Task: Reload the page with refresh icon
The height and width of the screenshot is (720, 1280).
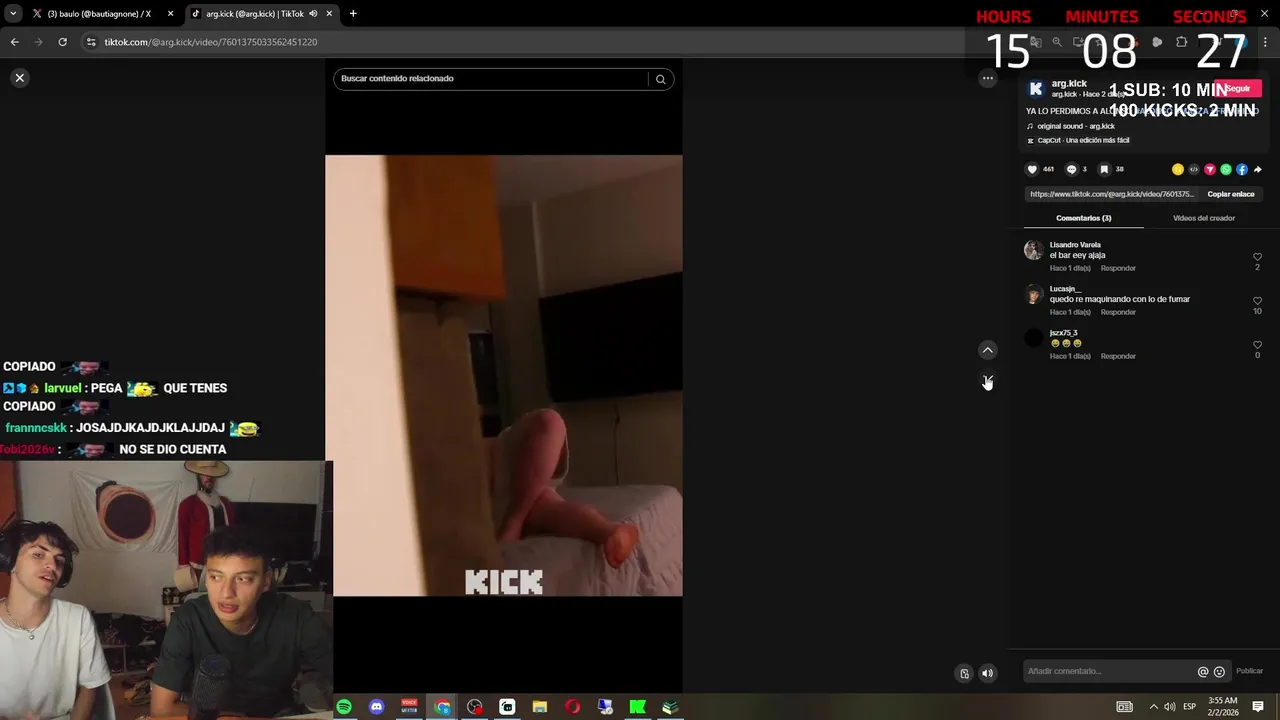Action: click(x=62, y=42)
